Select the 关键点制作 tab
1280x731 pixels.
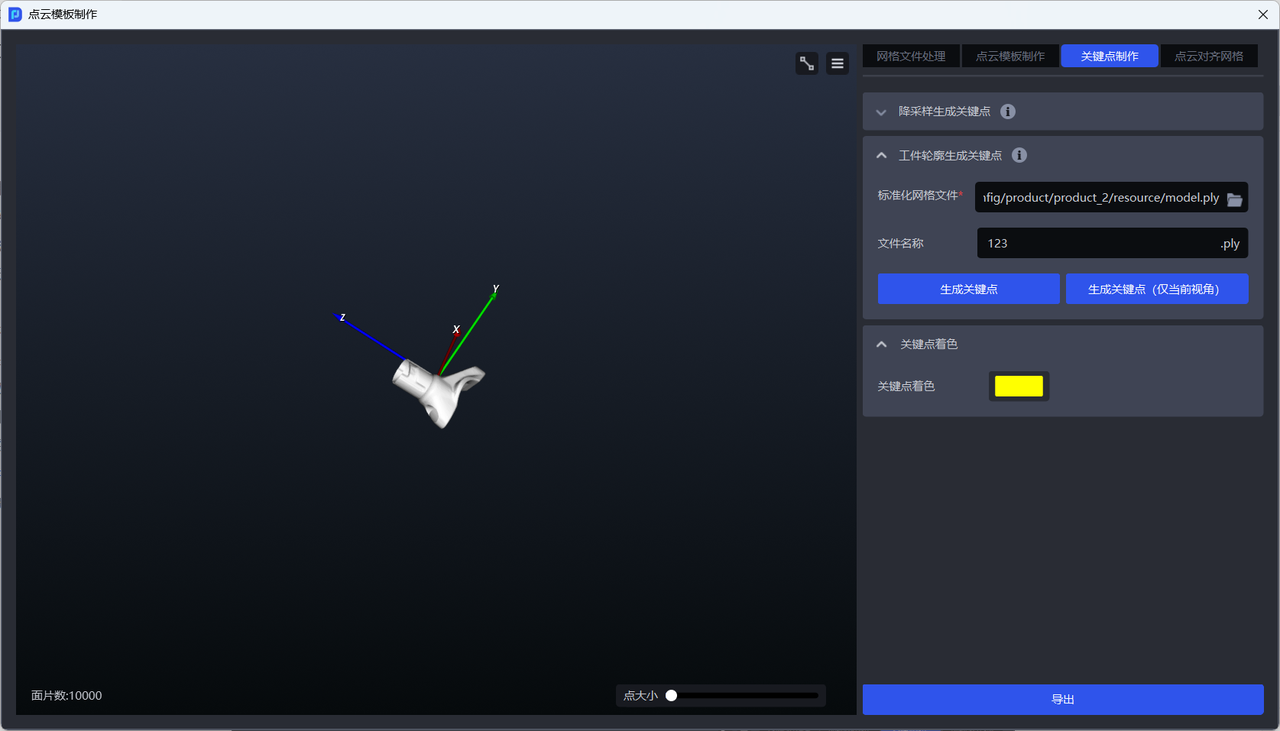coord(1109,56)
